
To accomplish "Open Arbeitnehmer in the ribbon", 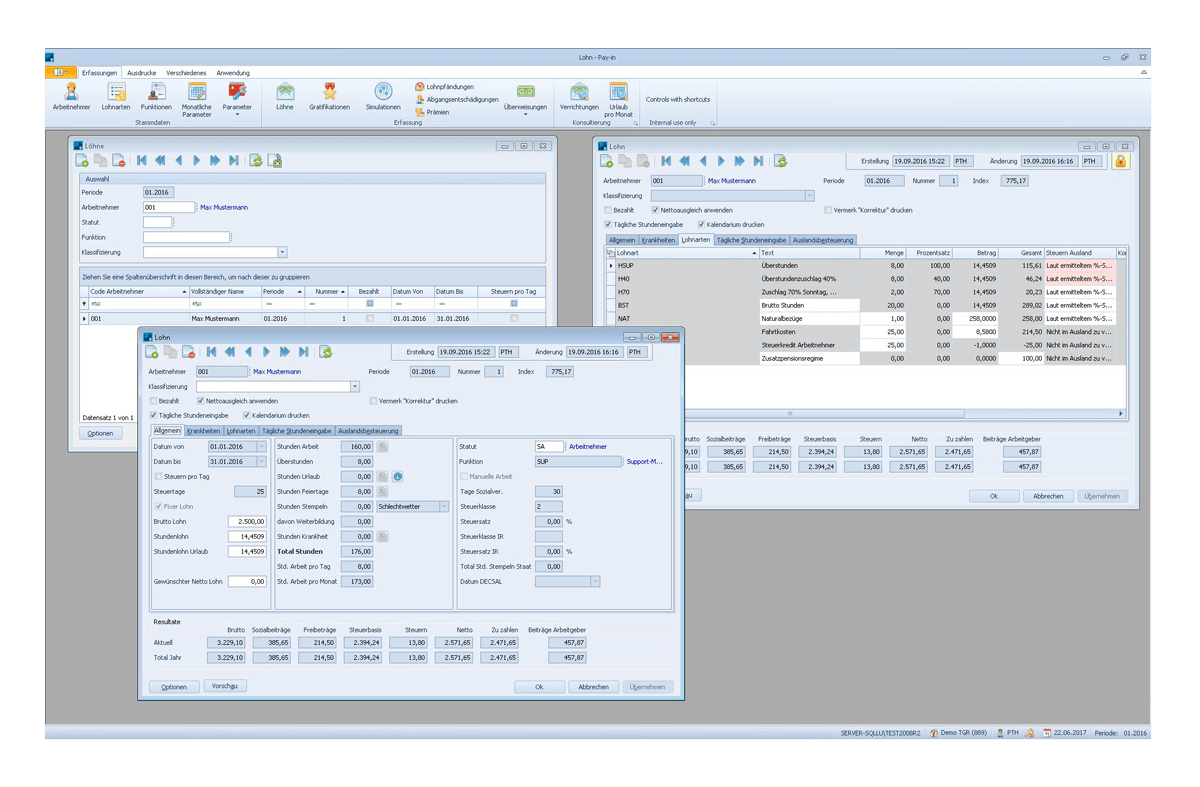I will (71, 97).
